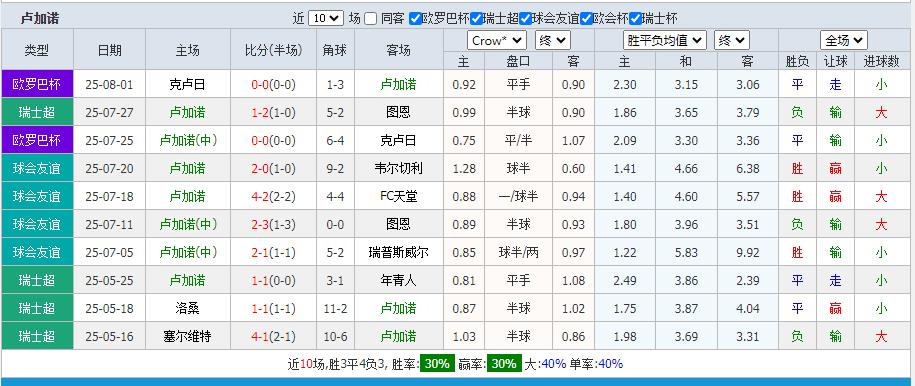Click result 负 in 塞尔维特 row

pyautogui.click(x=797, y=336)
